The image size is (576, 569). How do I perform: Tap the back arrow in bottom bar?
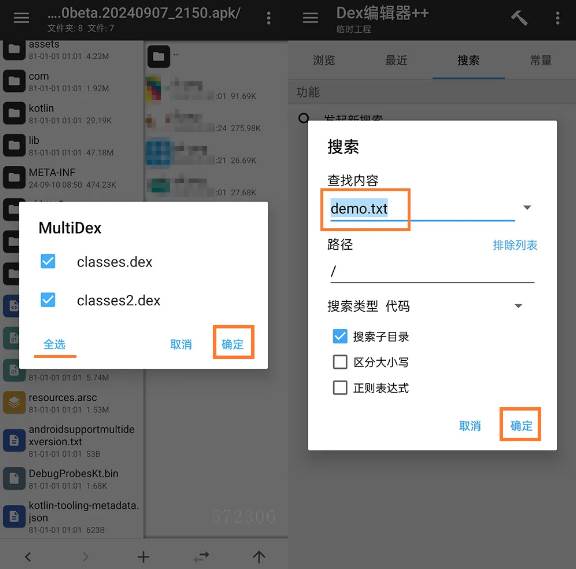point(28,557)
